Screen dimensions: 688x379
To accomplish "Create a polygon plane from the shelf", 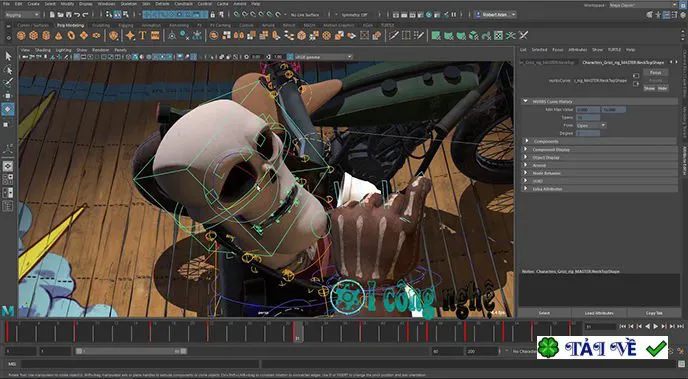I will pos(84,36).
